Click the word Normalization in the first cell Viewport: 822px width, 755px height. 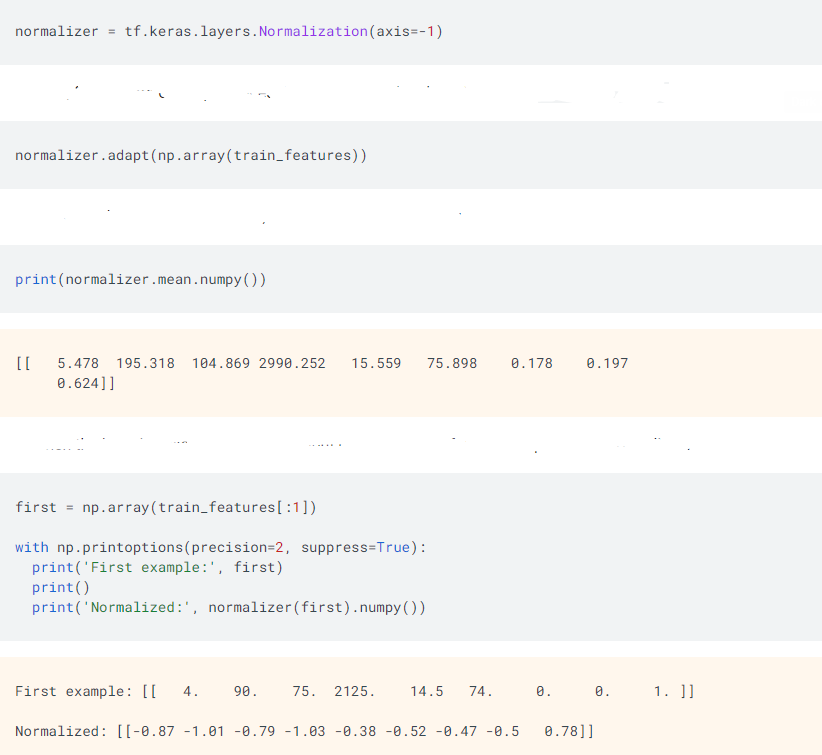point(313,32)
